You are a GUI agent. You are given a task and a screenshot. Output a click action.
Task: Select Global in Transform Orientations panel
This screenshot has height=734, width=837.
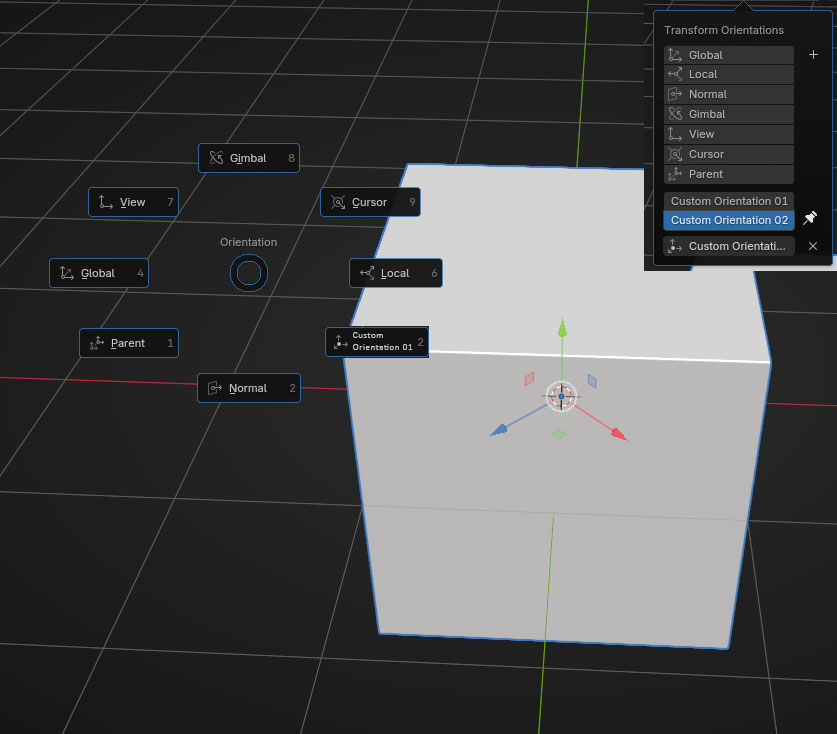729,55
